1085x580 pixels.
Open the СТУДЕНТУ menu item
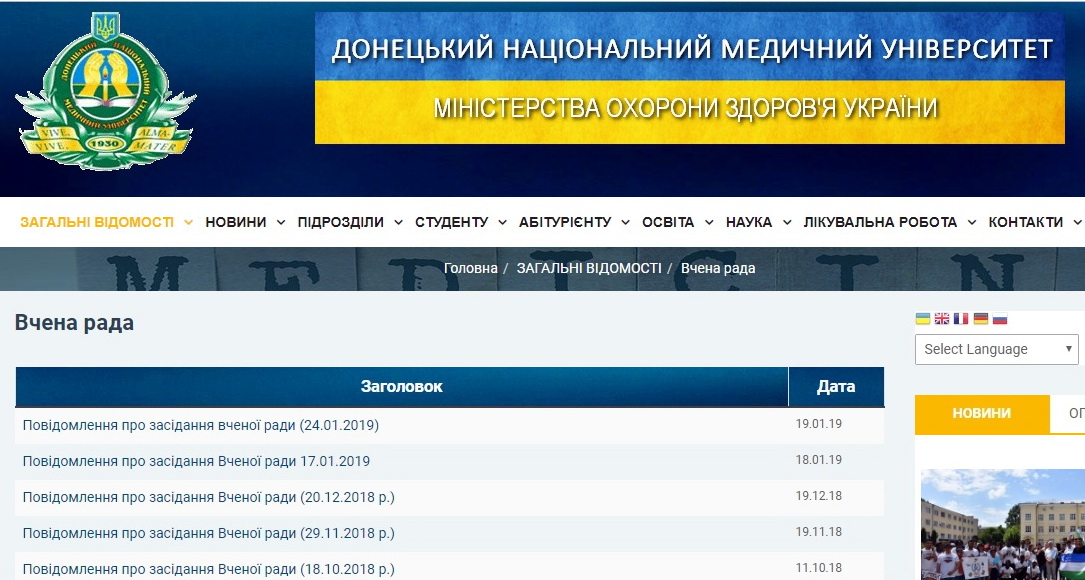click(452, 222)
